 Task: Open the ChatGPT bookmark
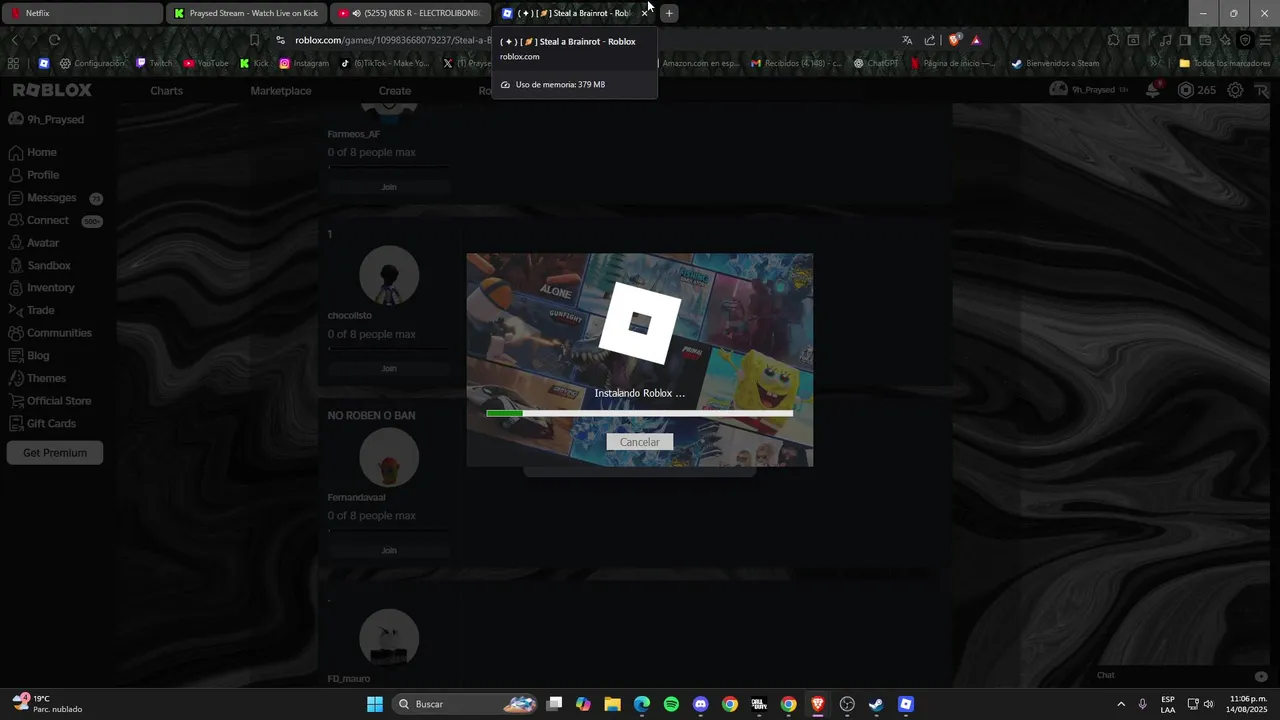(876, 63)
